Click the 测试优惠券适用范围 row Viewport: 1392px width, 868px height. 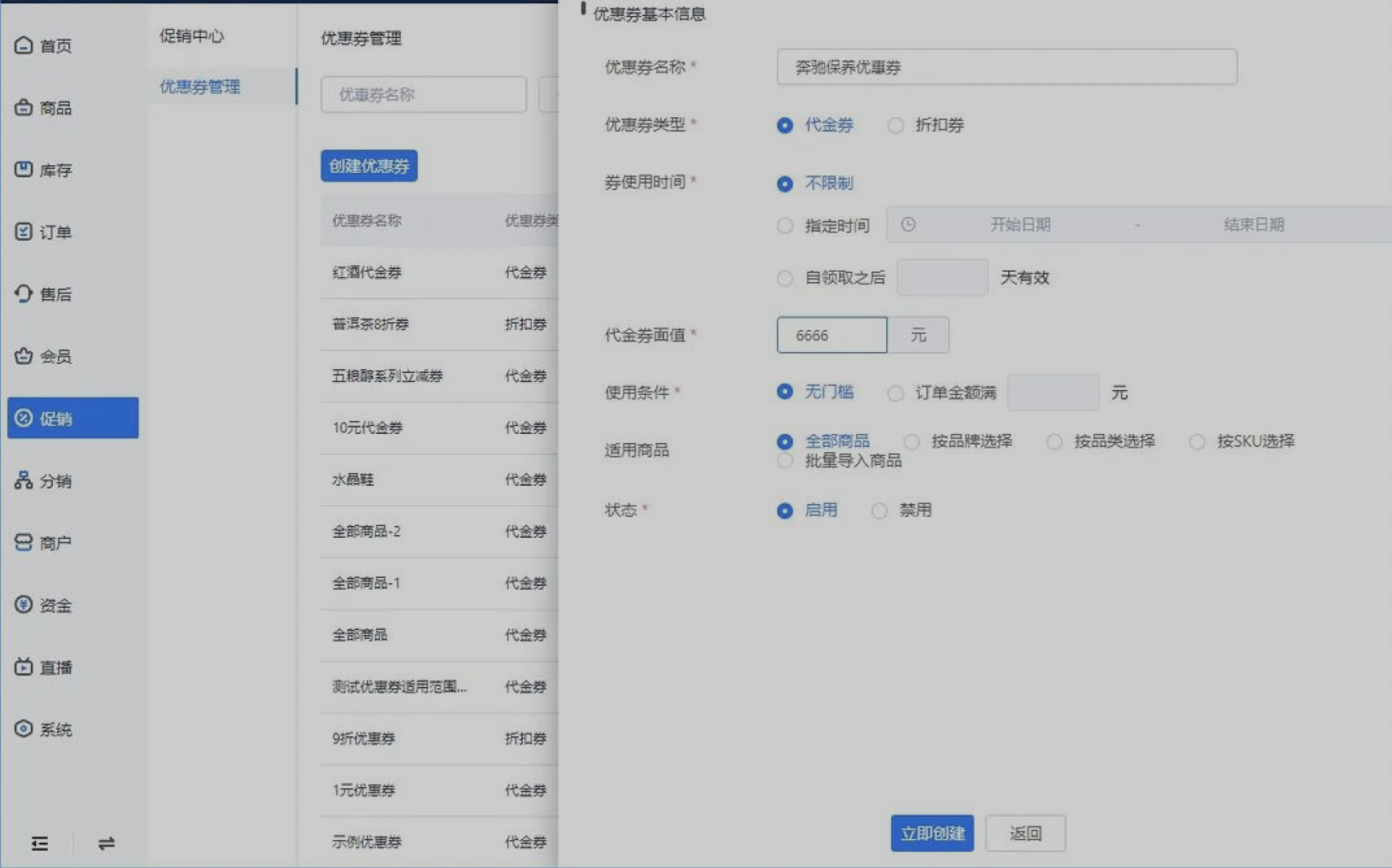(x=439, y=687)
